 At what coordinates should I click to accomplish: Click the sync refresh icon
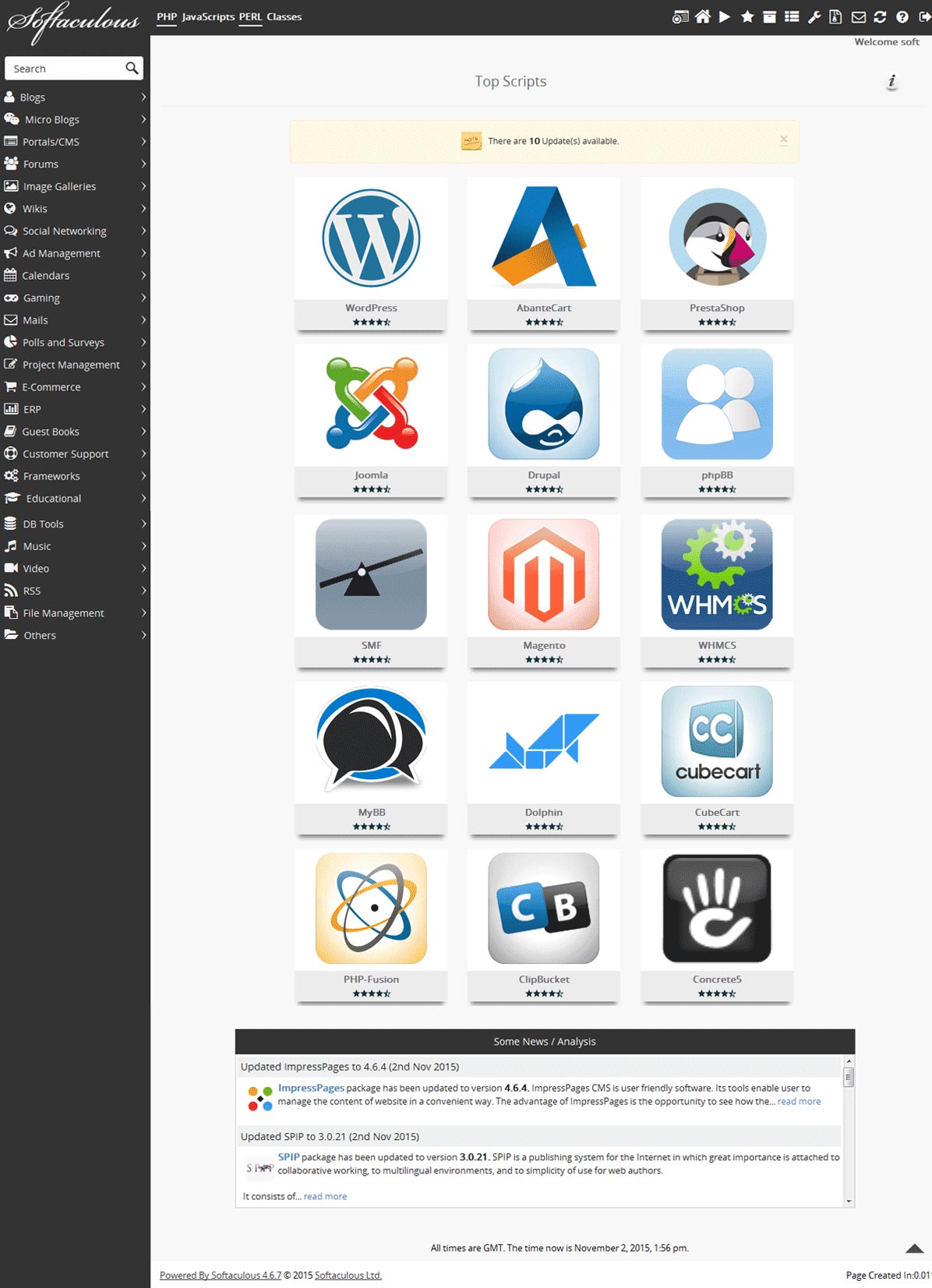880,16
